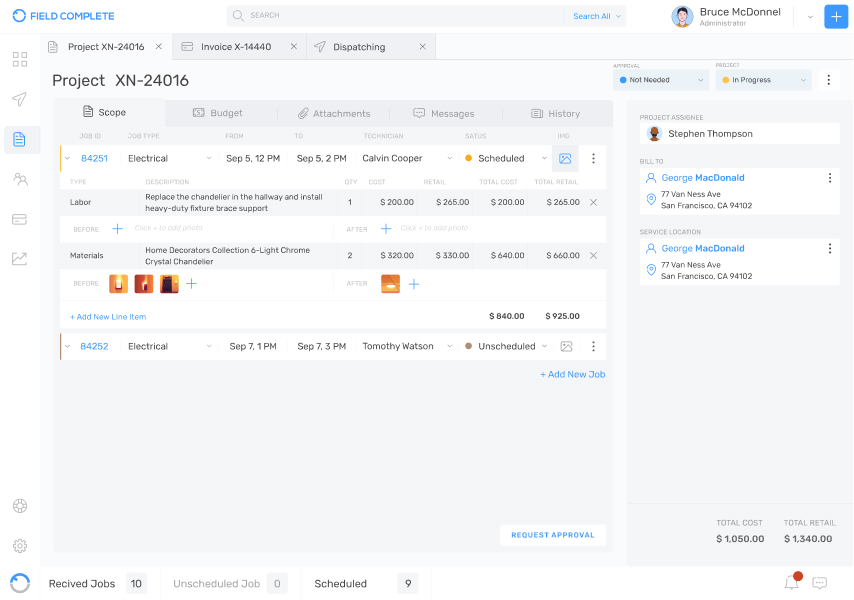Switch to the Budget tab
The height and width of the screenshot is (600, 854).
[x=218, y=113]
